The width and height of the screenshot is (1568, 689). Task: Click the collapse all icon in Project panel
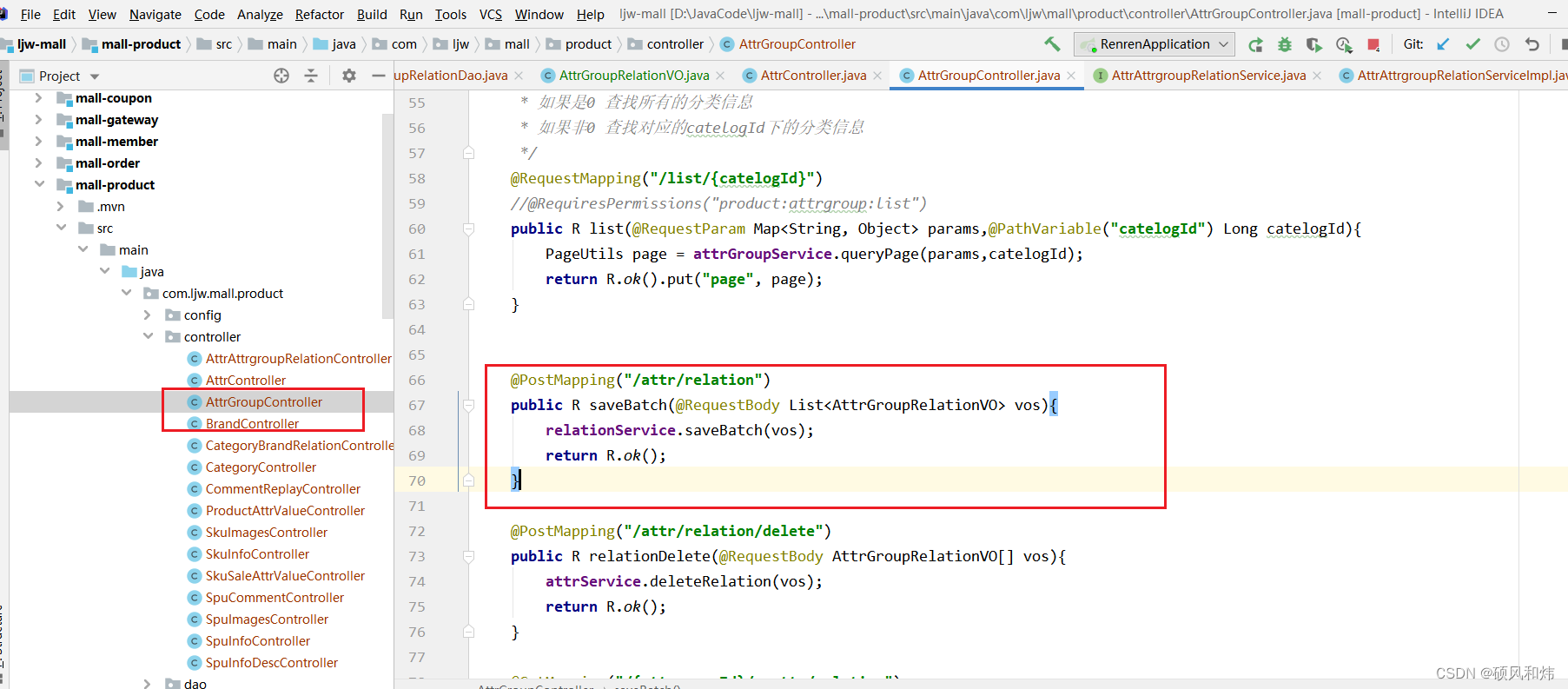(311, 76)
